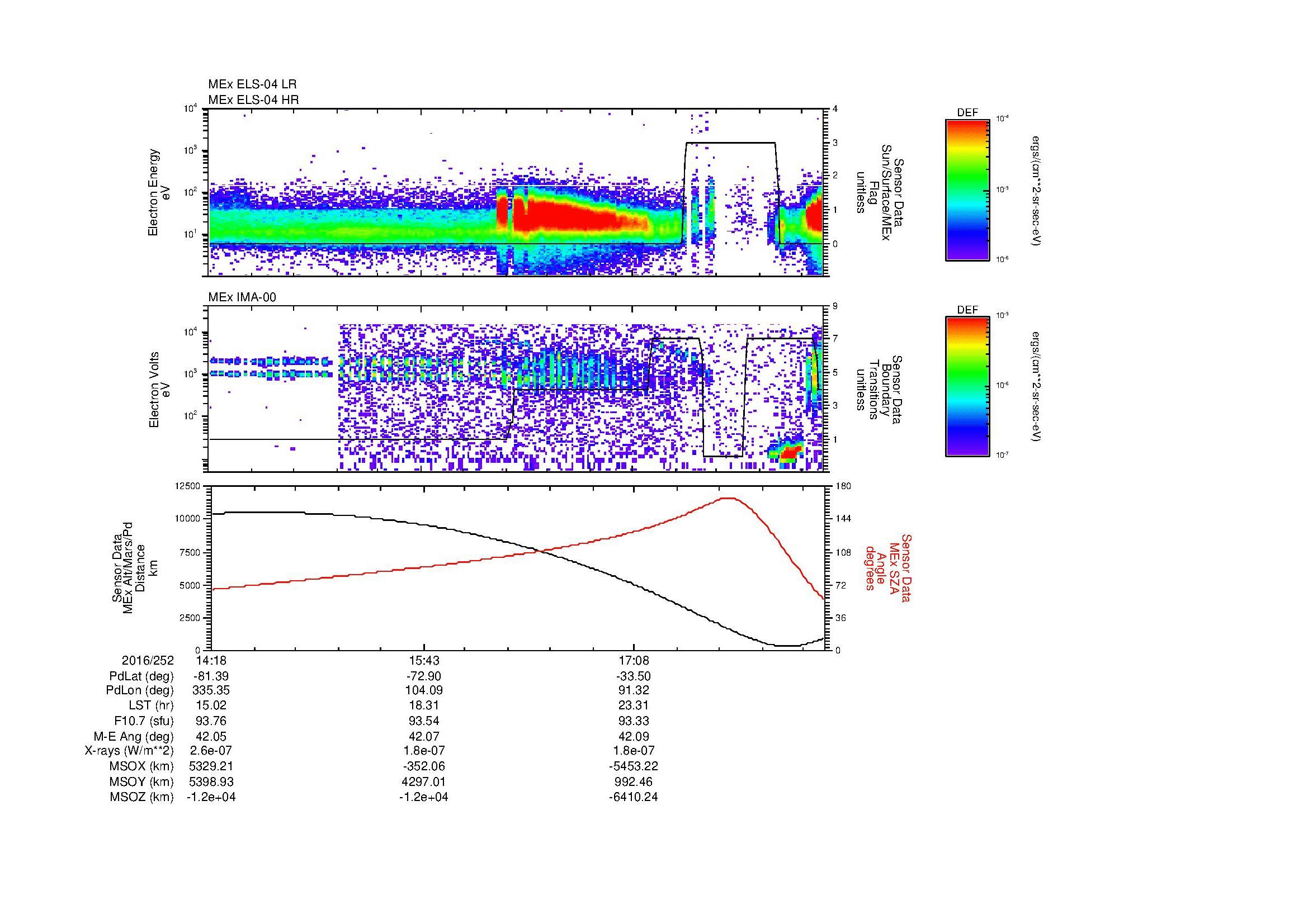
Task: Click the 'PdLon (deg)' row label
Action: click(x=140, y=690)
